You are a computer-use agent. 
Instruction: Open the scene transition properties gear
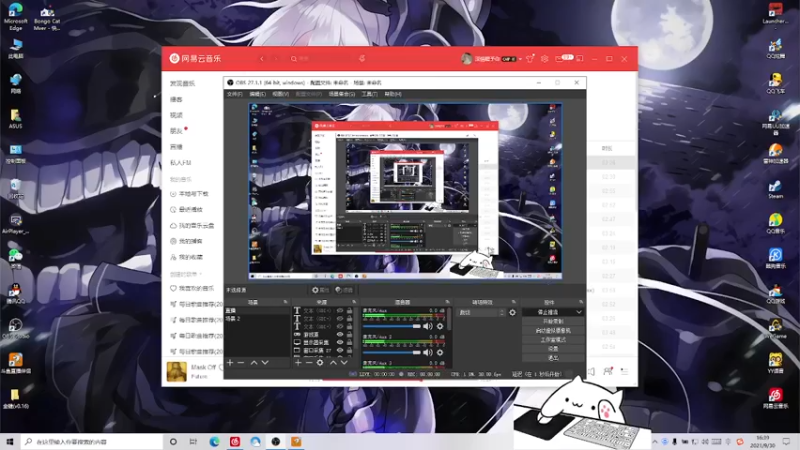tap(512, 312)
